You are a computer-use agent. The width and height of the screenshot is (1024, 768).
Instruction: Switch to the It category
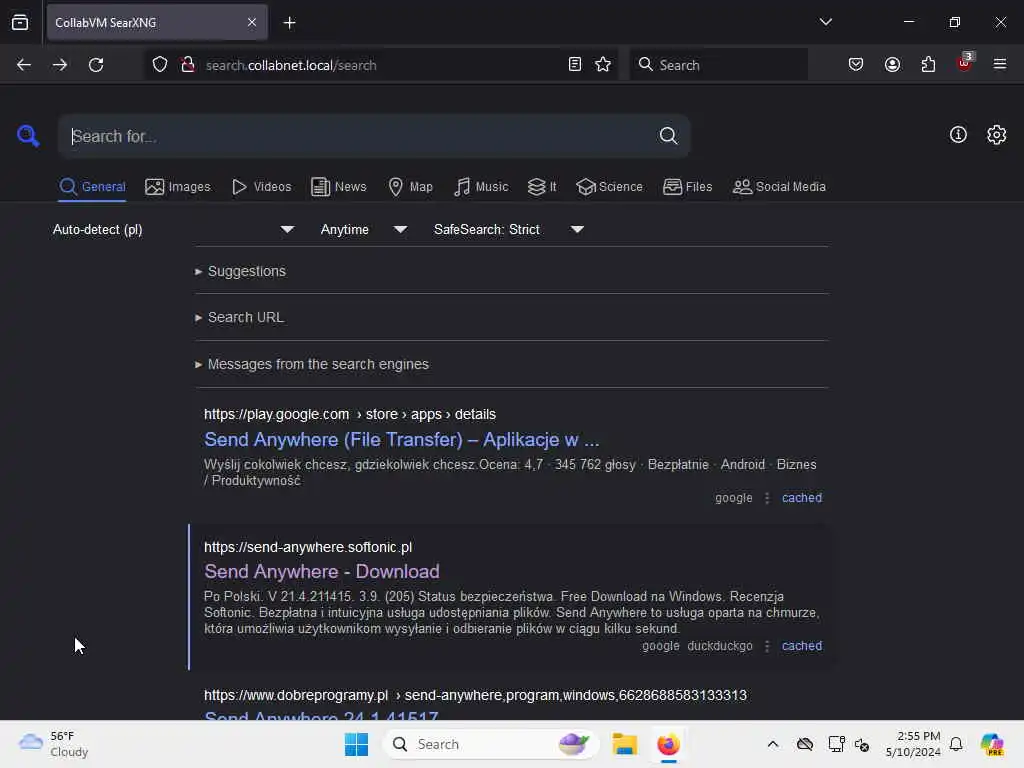542,187
